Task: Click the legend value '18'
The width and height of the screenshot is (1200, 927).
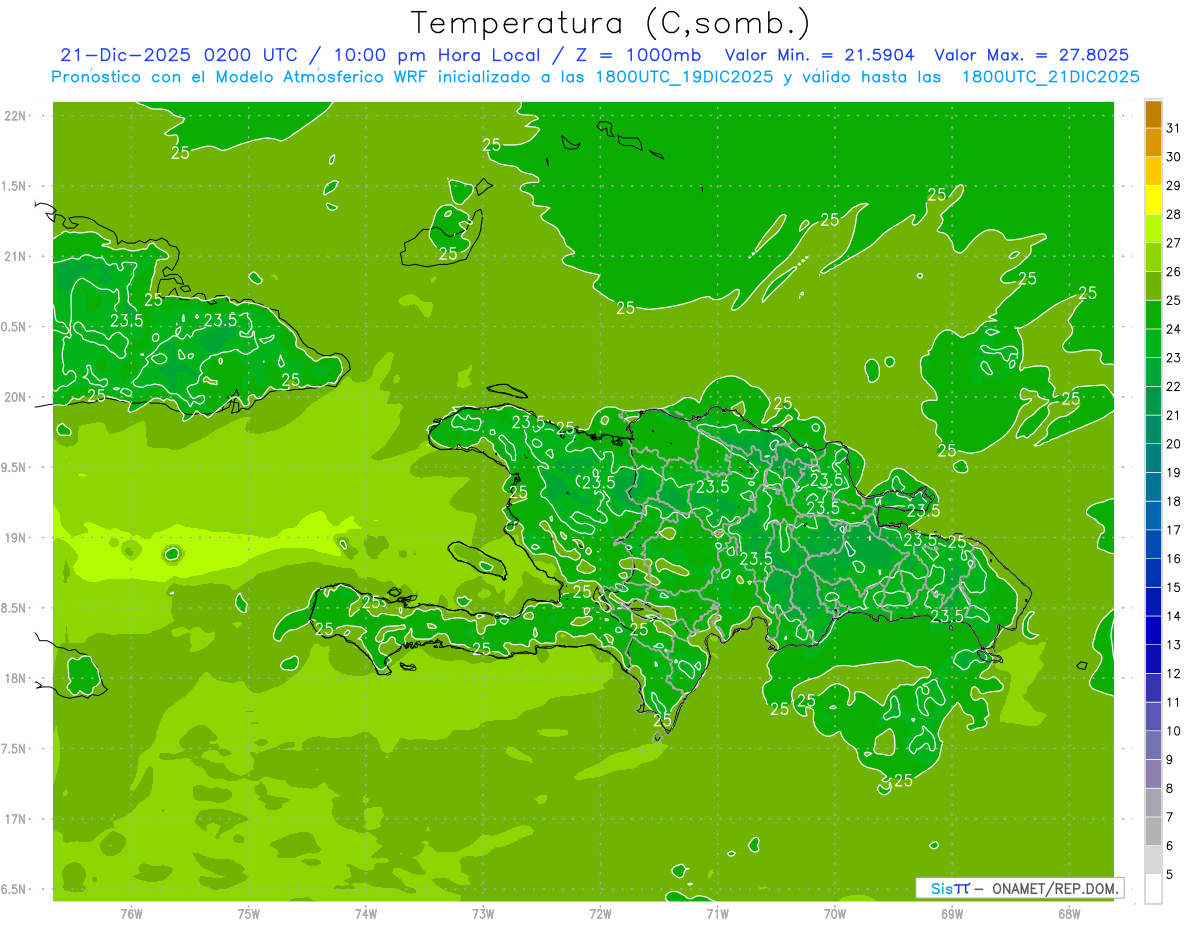Action: pos(1174,501)
